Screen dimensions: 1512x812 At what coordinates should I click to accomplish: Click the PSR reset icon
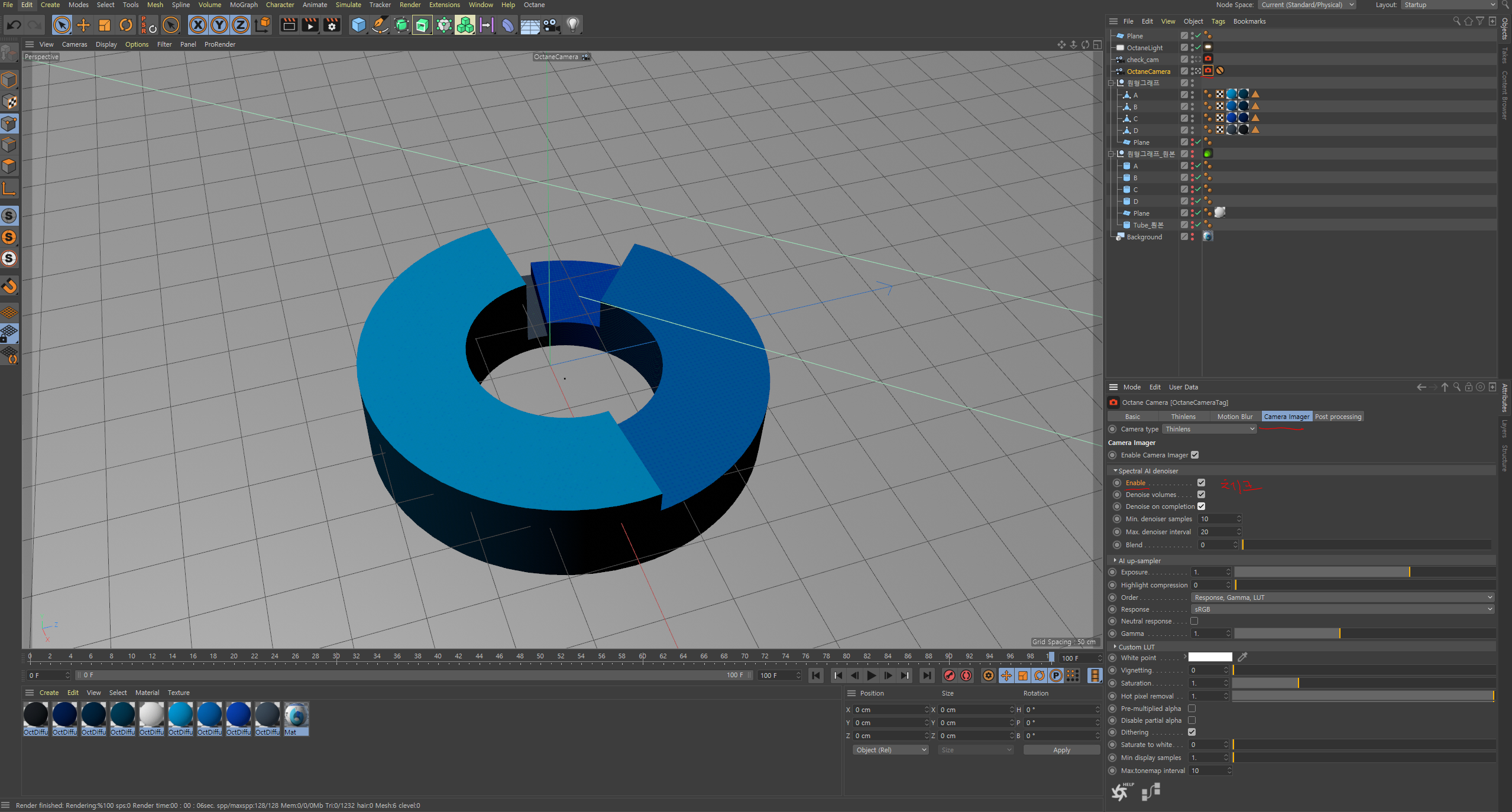148,25
